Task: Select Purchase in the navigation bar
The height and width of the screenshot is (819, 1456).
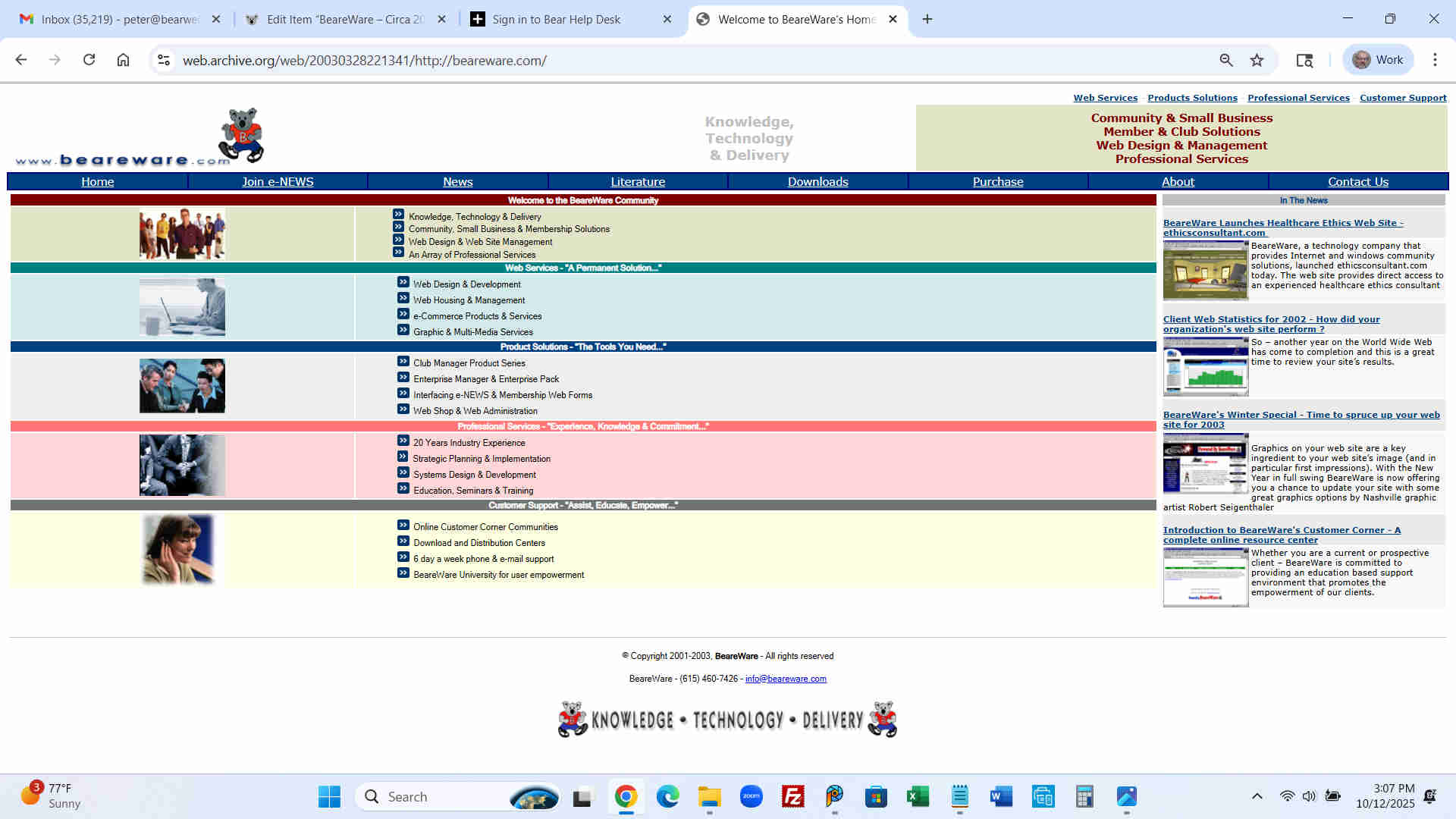Action: (998, 182)
